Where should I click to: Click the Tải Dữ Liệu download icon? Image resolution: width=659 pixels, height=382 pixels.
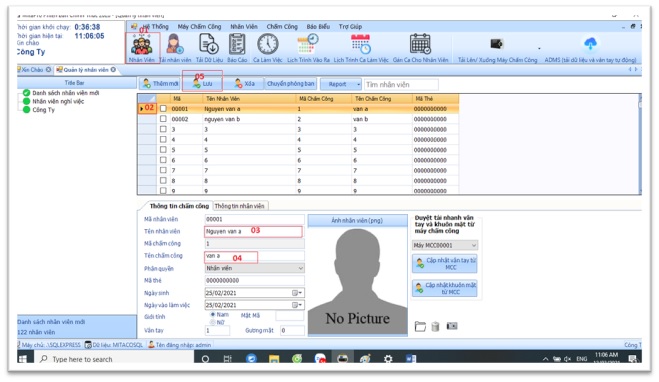[209, 48]
